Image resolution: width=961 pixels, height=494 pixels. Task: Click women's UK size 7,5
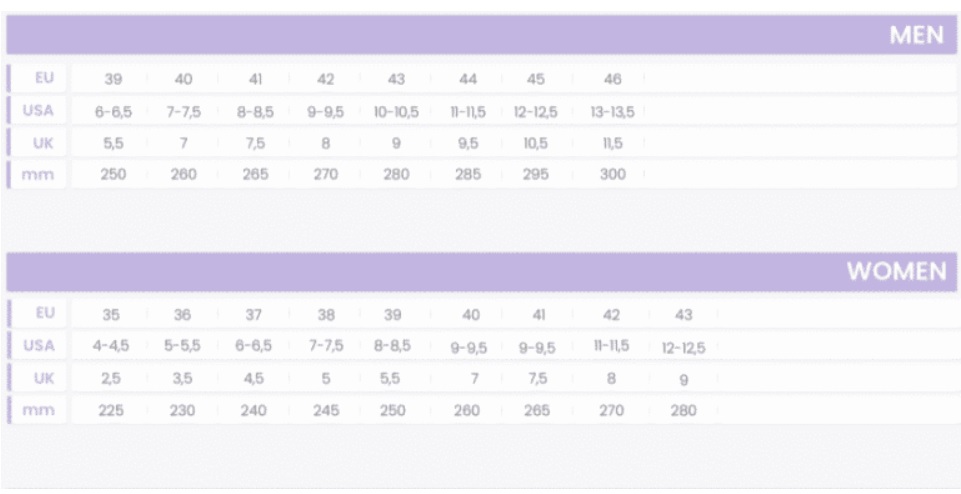pyautogui.click(x=537, y=379)
